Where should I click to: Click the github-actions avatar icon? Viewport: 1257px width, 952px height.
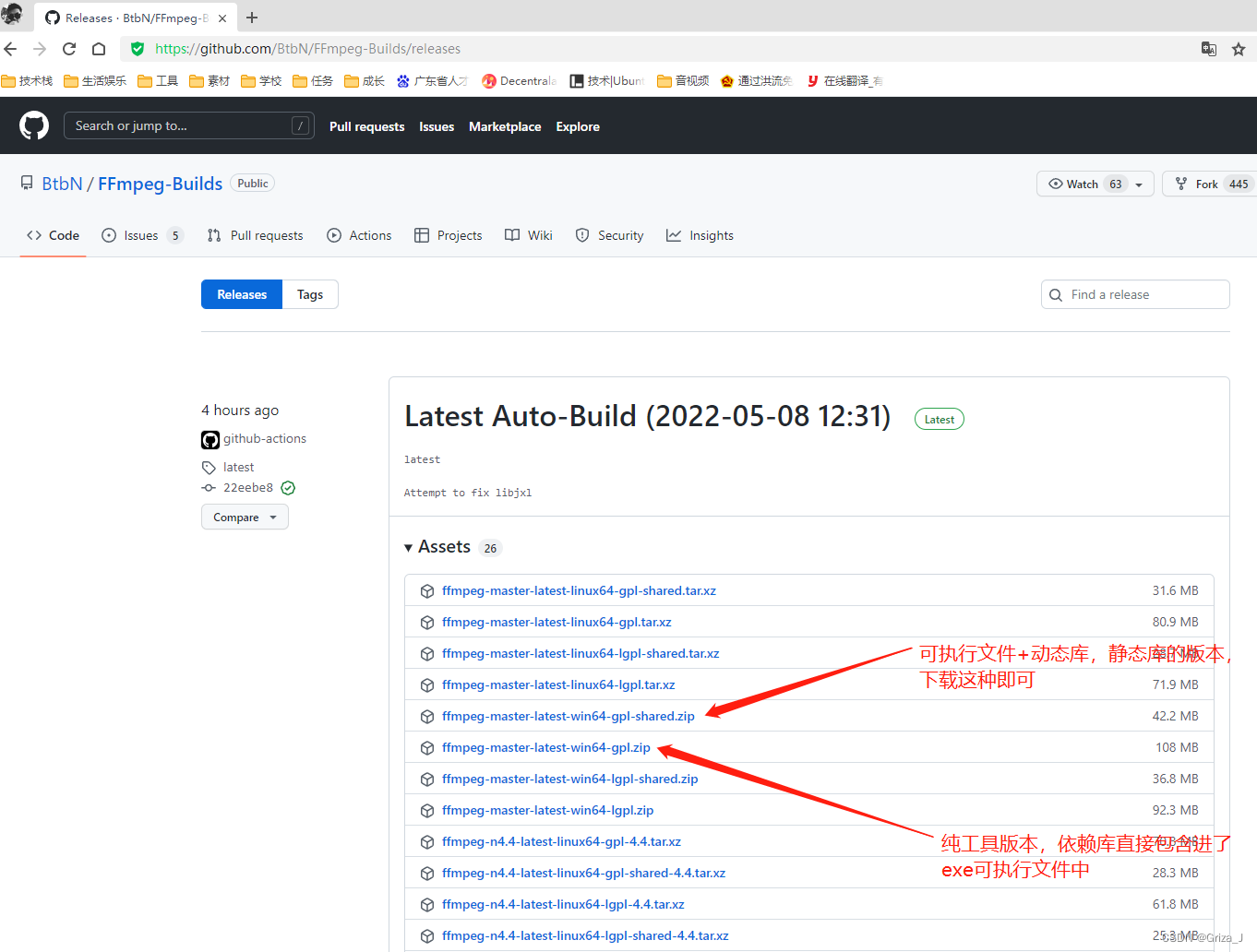click(210, 439)
